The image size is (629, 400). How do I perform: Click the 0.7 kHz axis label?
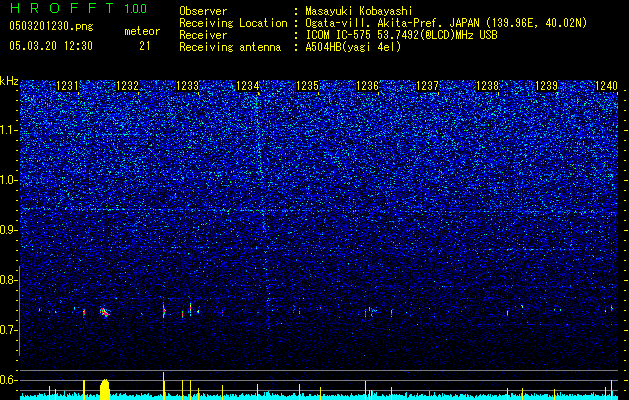(9, 330)
